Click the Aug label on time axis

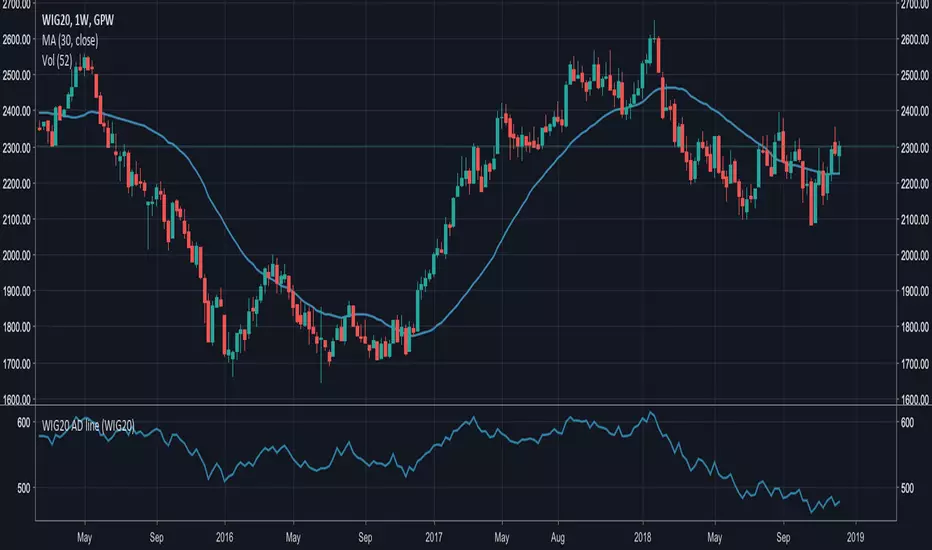click(558, 538)
